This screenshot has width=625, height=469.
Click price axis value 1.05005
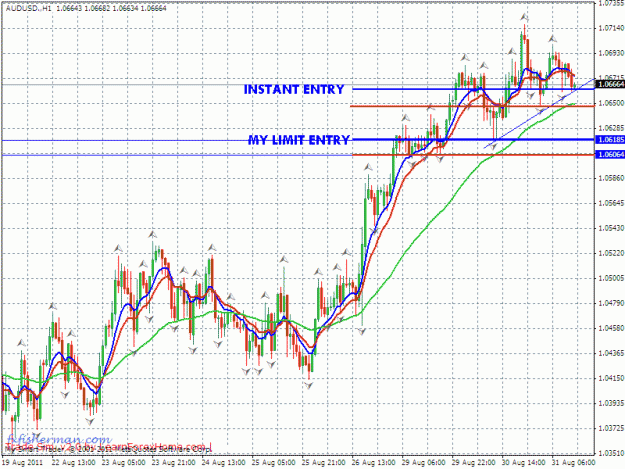[611, 278]
